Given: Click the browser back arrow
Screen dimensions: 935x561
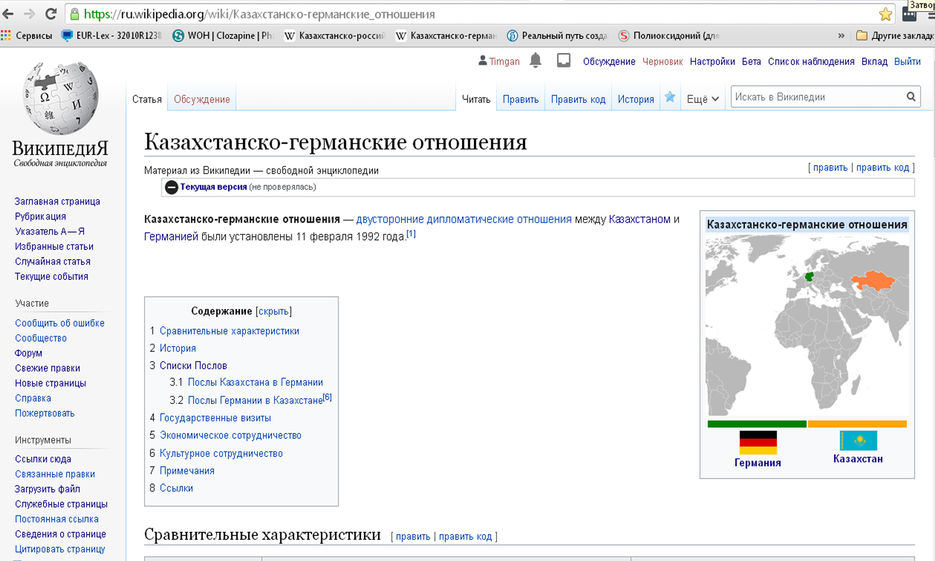Looking at the screenshot, I should tap(9, 14).
